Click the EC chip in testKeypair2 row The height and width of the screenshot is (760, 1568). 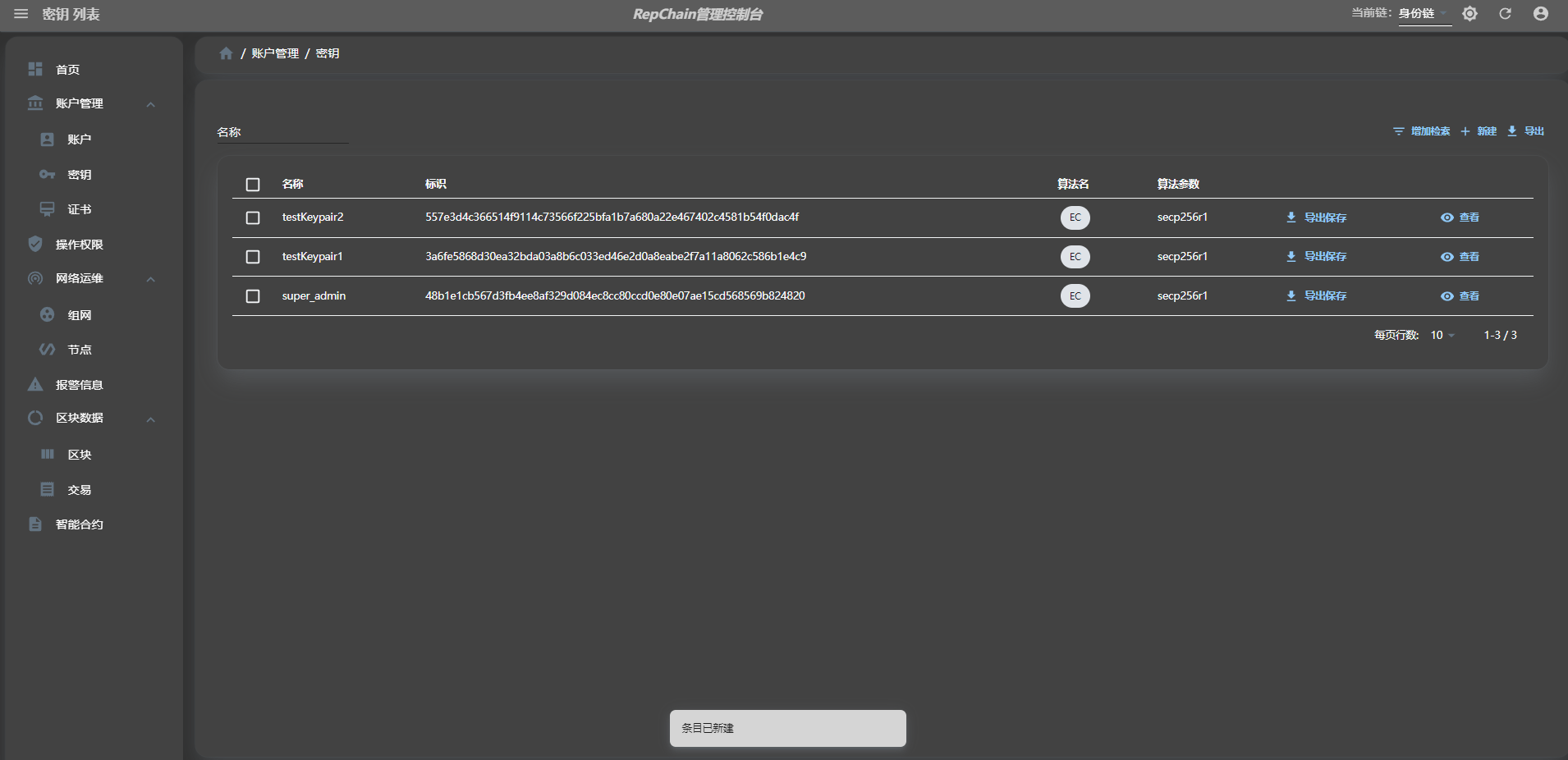1075,217
